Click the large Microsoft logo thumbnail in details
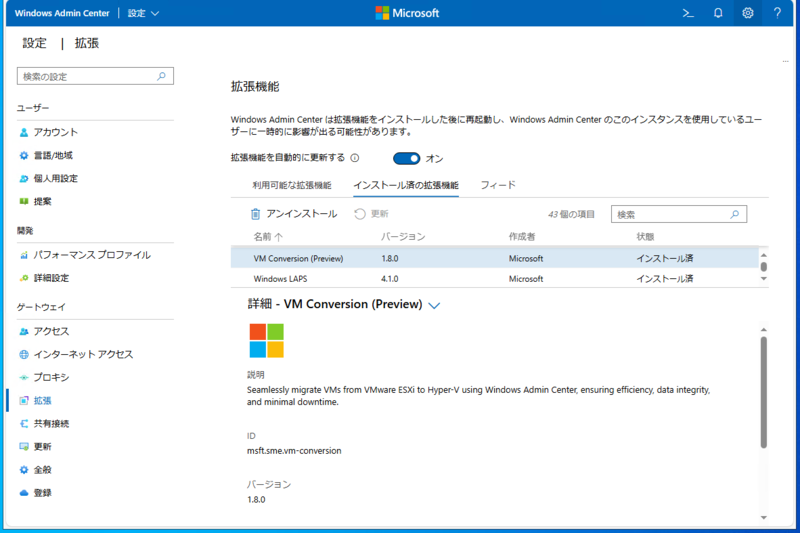Viewport: 800px width, 533px height. coord(266,341)
